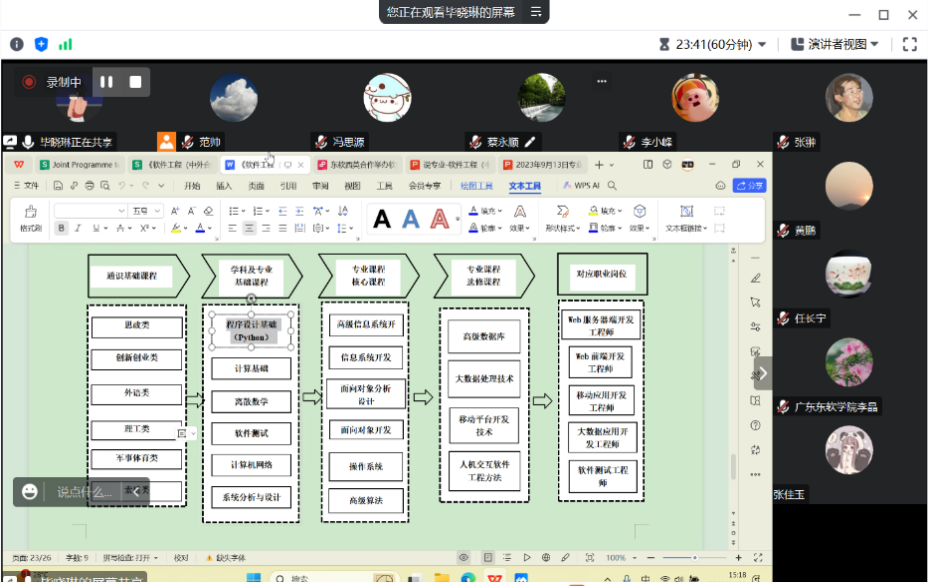This screenshot has width=928, height=586.
Task: Open the 文件 menu in WPS
Action: (30, 186)
